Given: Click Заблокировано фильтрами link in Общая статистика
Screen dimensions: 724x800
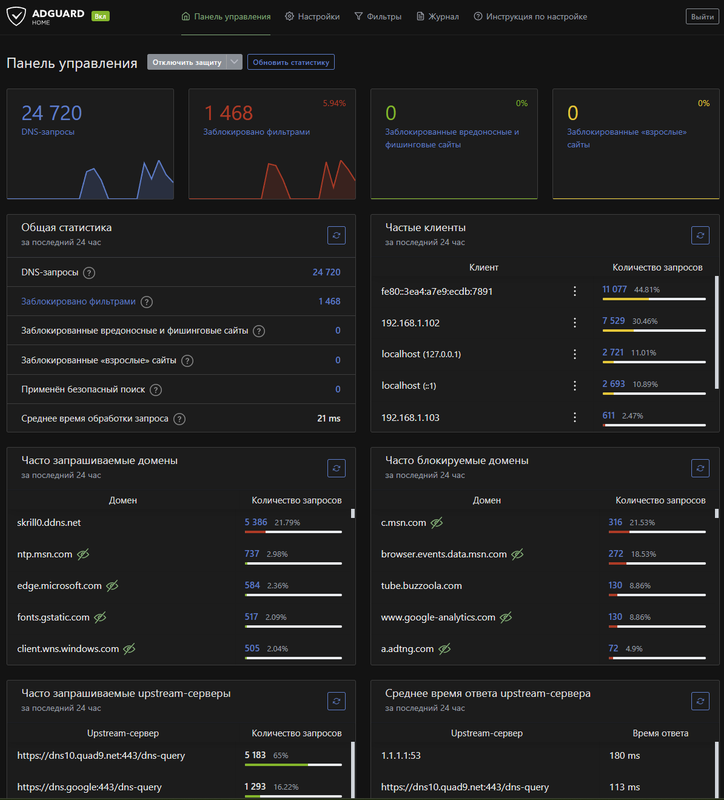Looking at the screenshot, I should [78, 302].
